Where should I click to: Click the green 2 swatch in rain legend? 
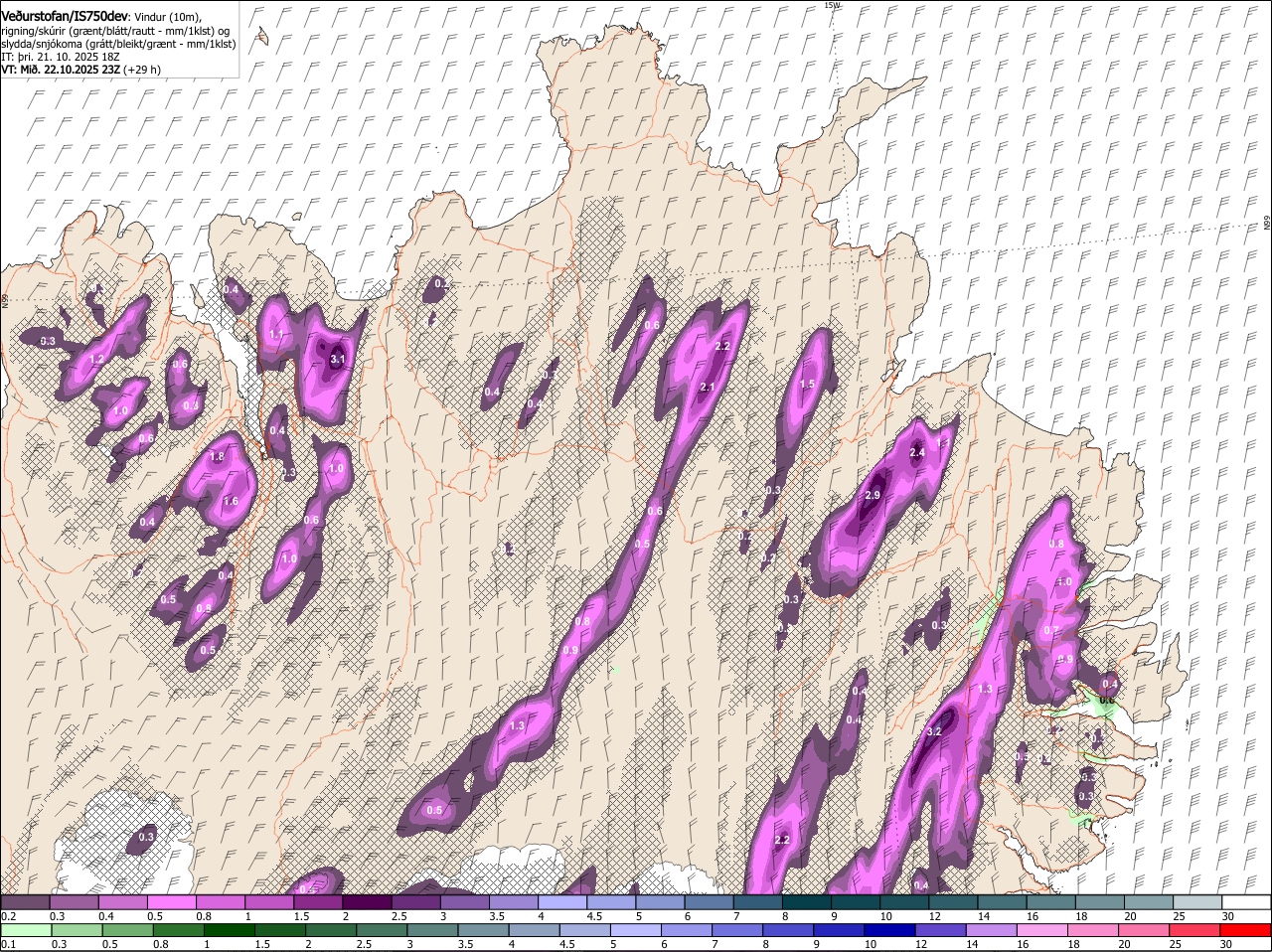[x=333, y=930]
